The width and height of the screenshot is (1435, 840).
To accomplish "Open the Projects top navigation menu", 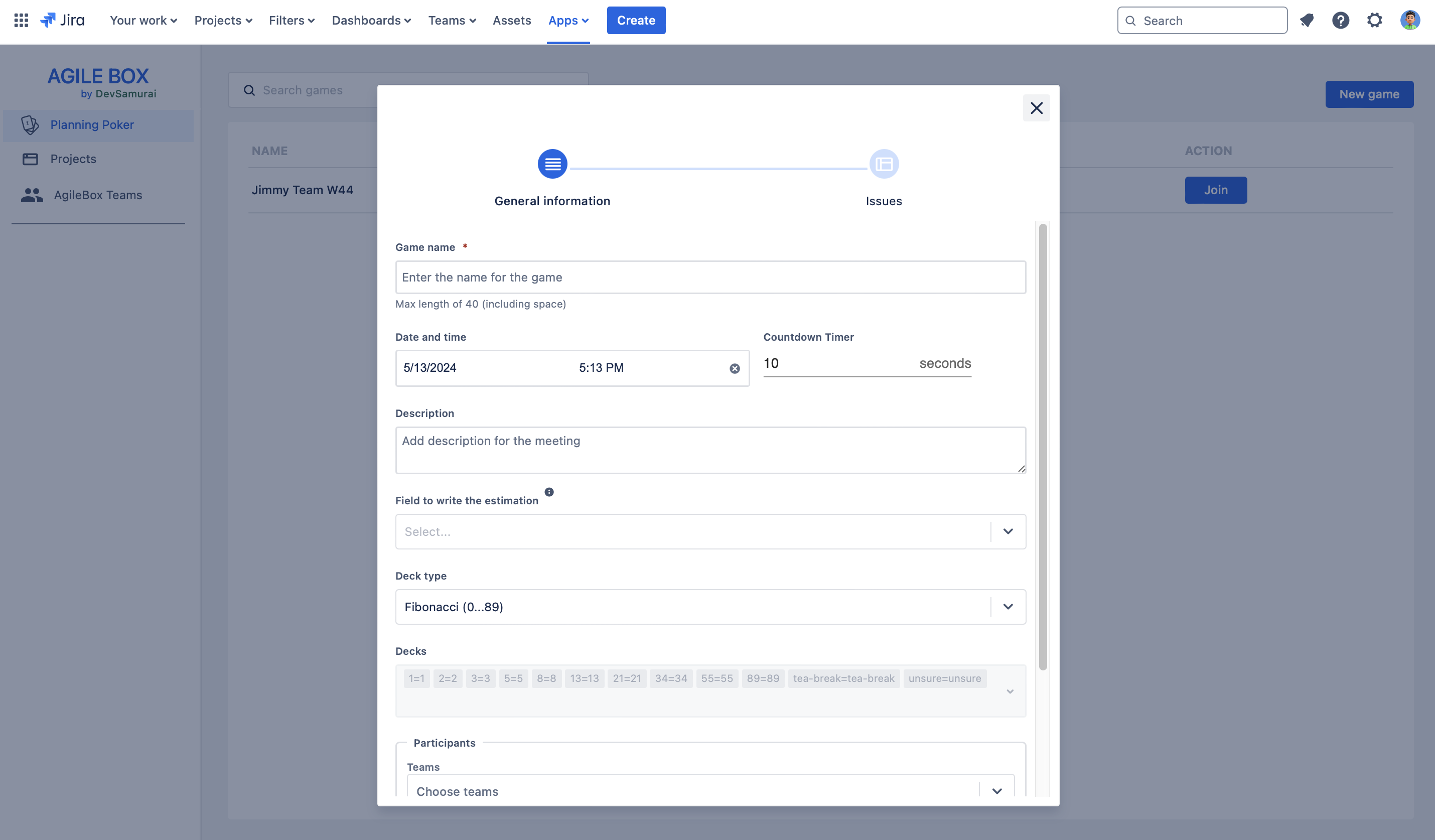I will pos(223,21).
